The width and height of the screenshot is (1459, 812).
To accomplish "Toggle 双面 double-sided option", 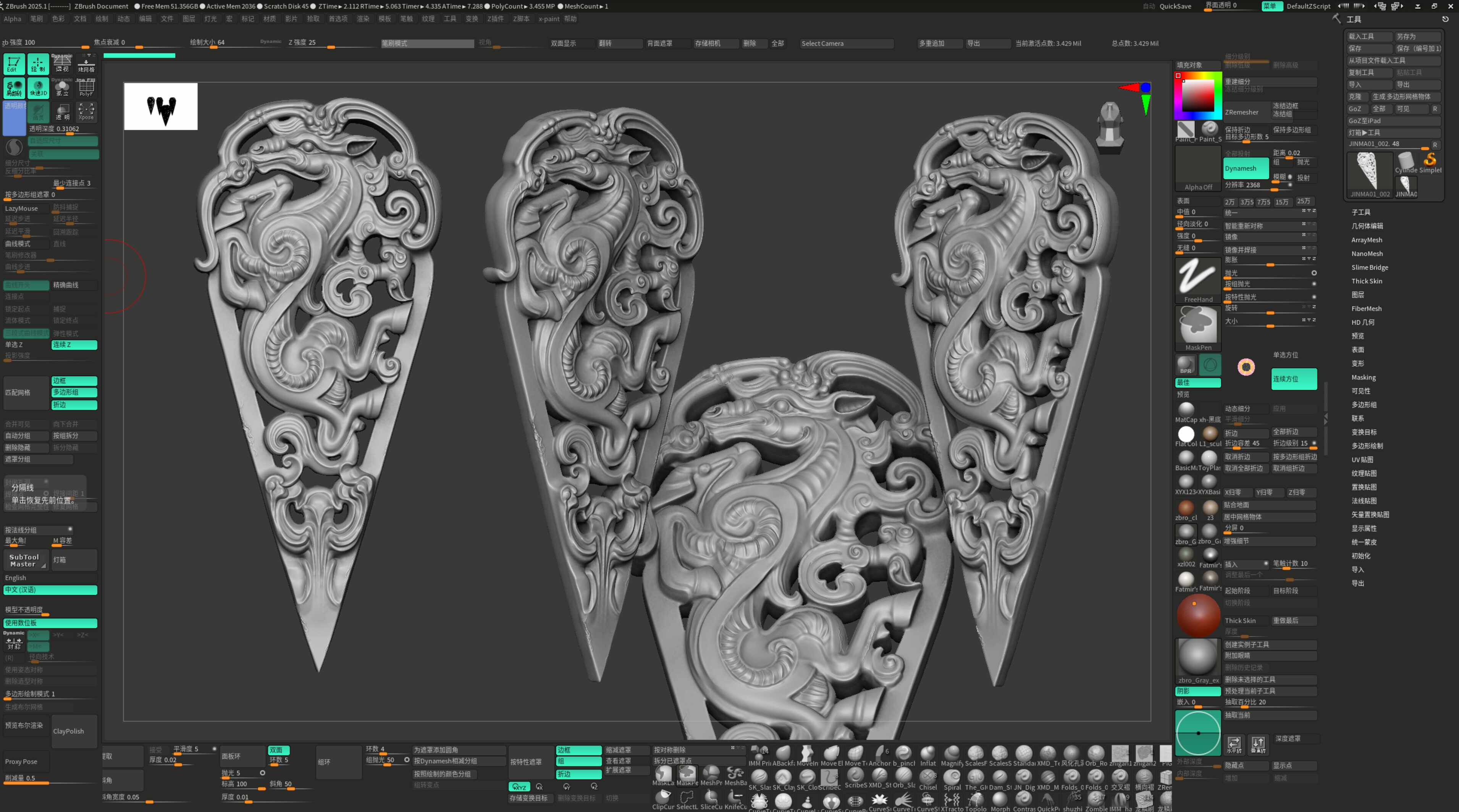I will [x=278, y=750].
